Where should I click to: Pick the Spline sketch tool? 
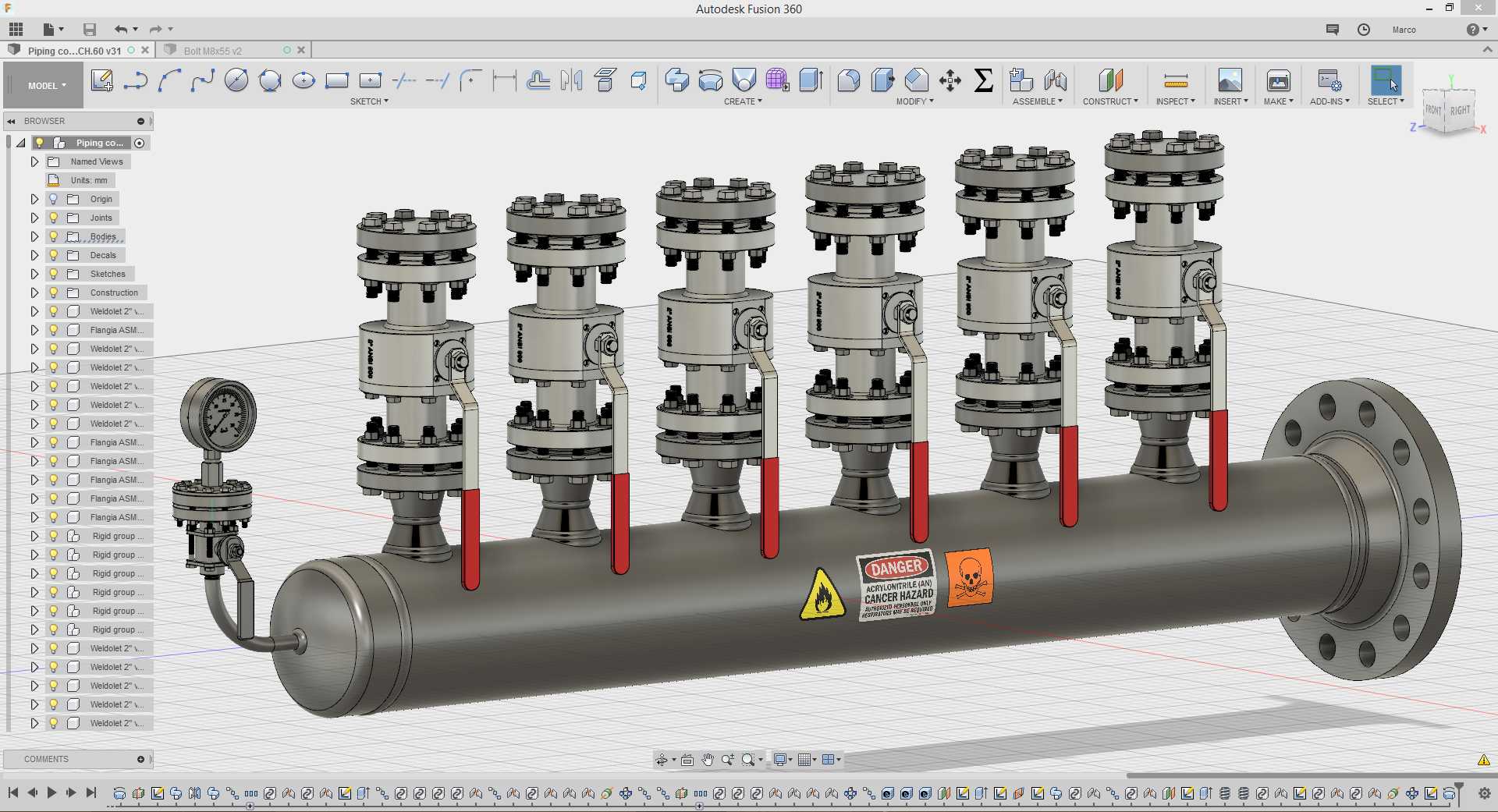coord(203,80)
